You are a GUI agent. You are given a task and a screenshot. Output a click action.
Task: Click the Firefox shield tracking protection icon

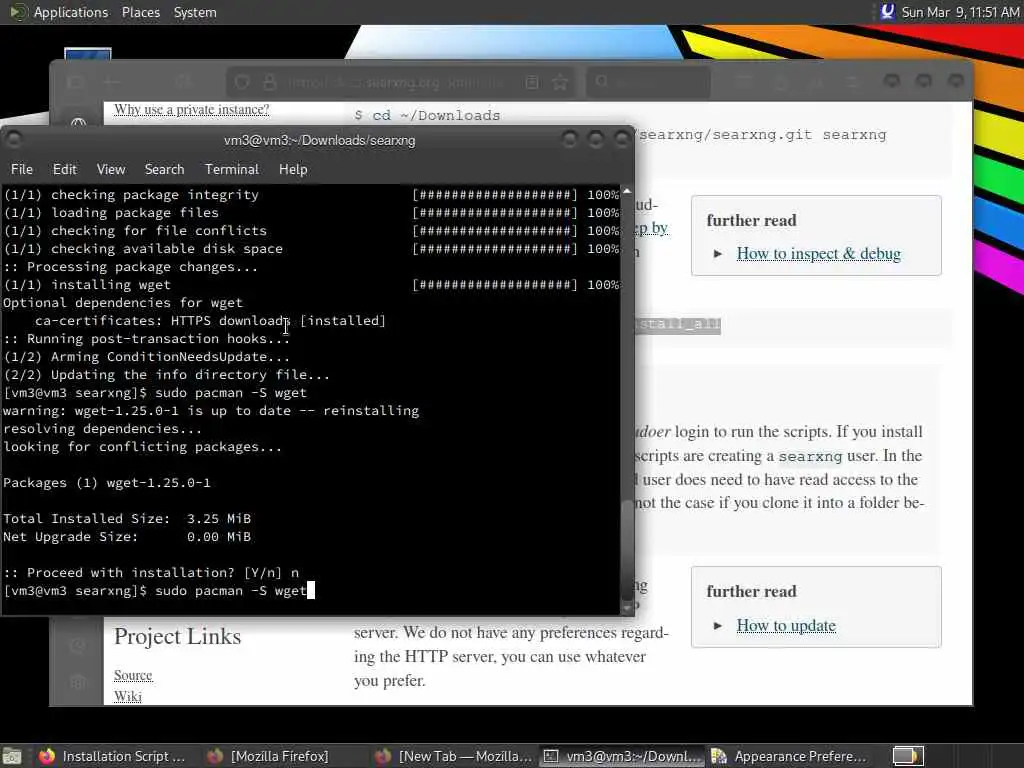click(242, 82)
